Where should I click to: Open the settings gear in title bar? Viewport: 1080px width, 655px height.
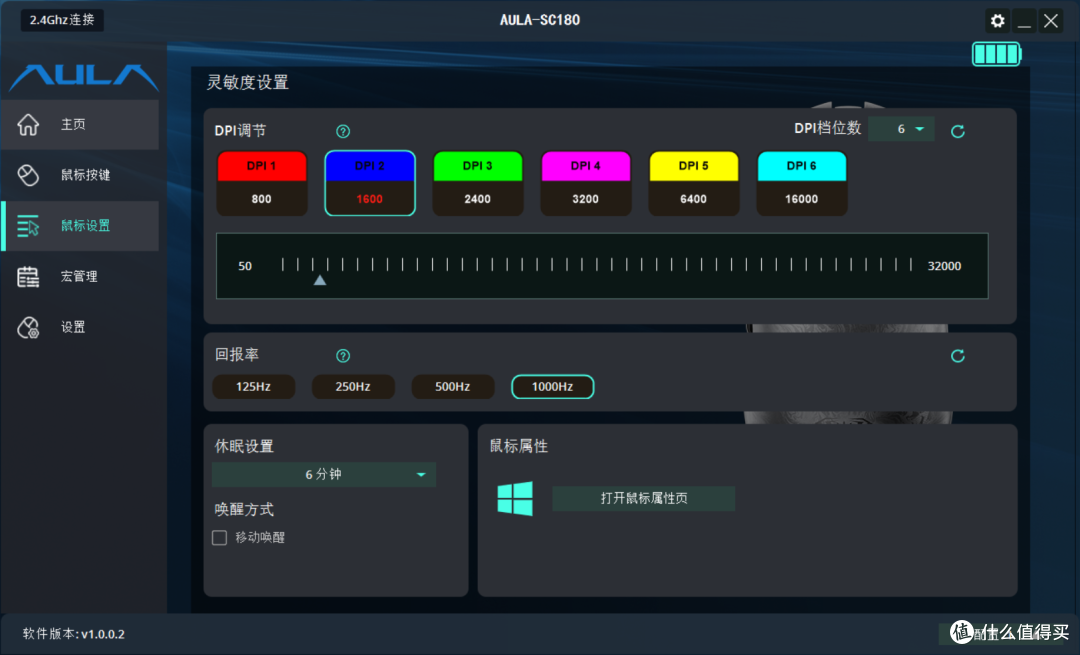tap(997, 21)
